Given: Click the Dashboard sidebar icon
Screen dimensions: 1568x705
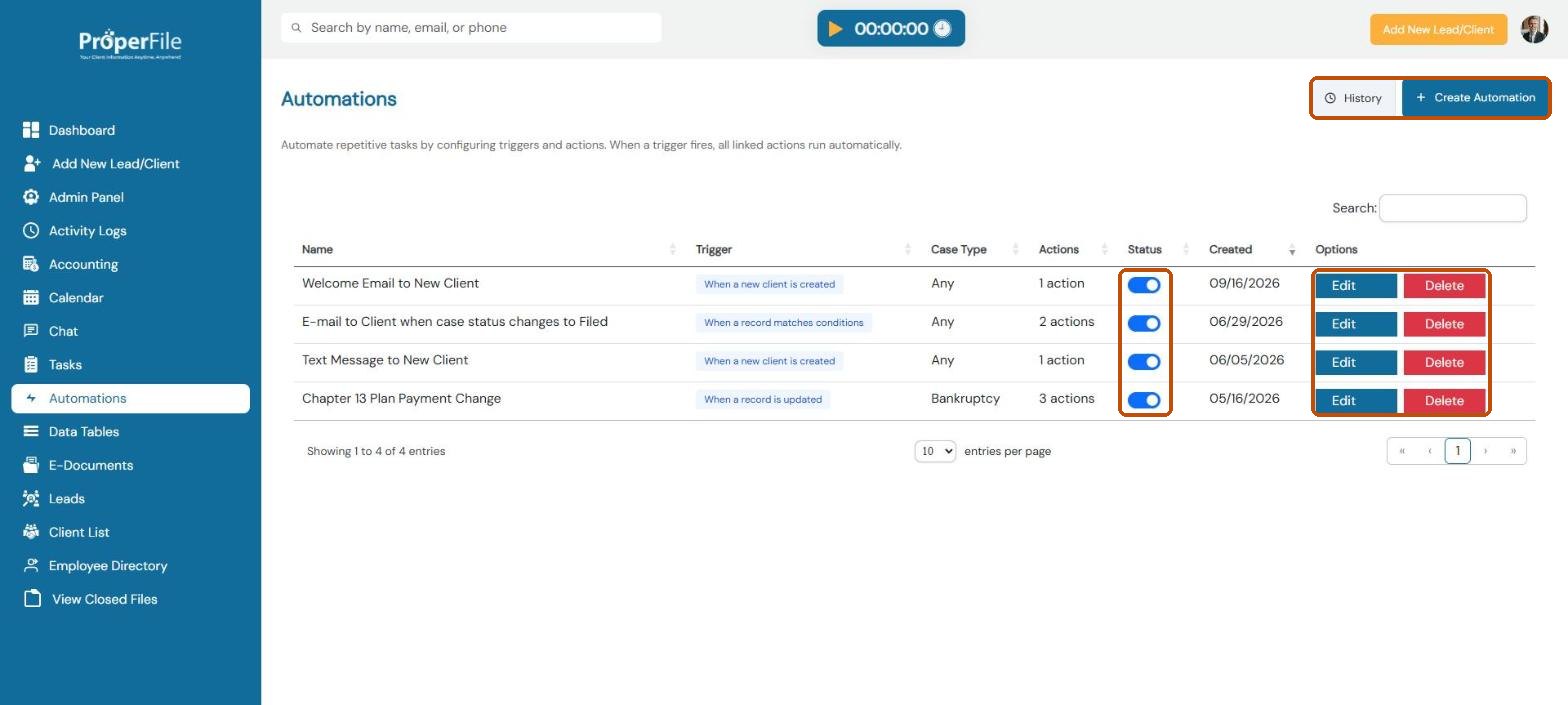Looking at the screenshot, I should pos(31,130).
